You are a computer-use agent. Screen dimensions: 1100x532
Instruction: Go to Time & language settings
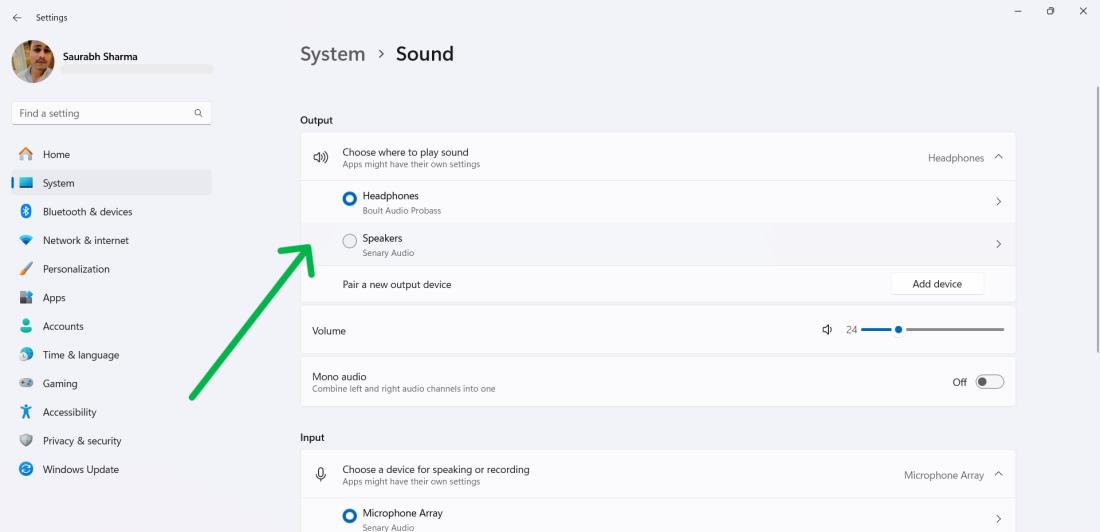pos(80,355)
